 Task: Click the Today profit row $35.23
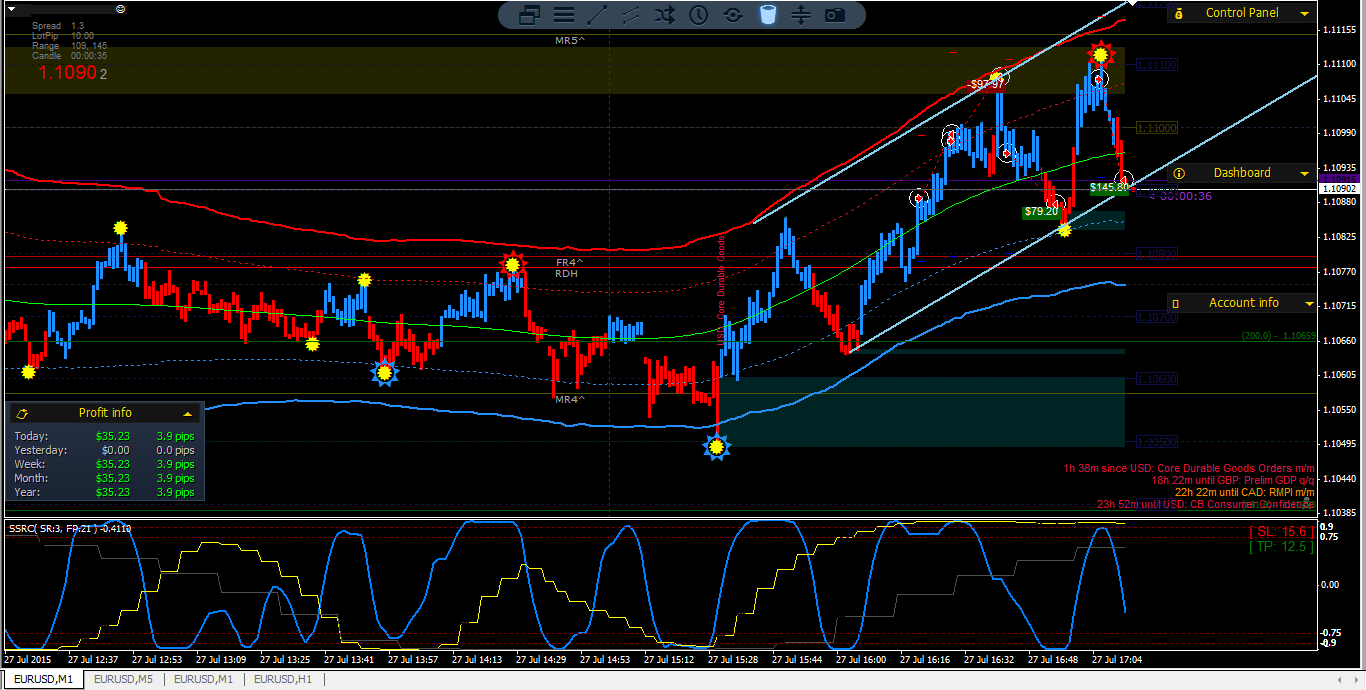[105, 436]
